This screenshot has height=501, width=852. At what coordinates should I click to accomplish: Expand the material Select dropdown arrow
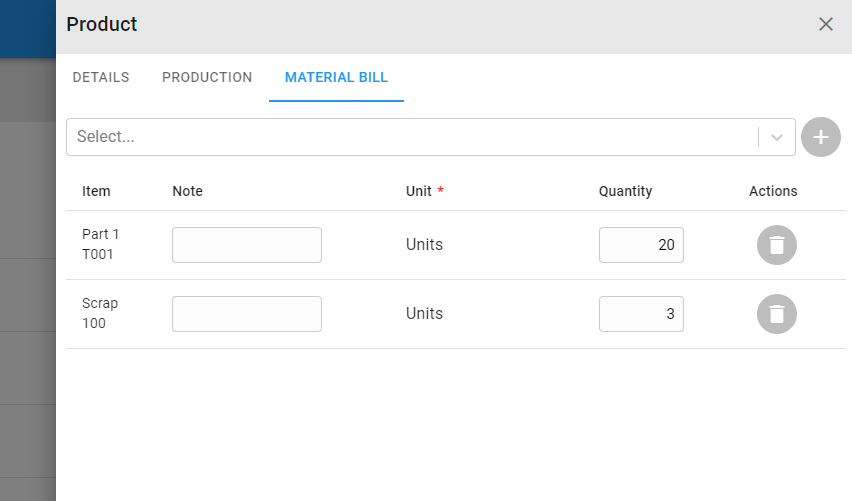coord(776,137)
